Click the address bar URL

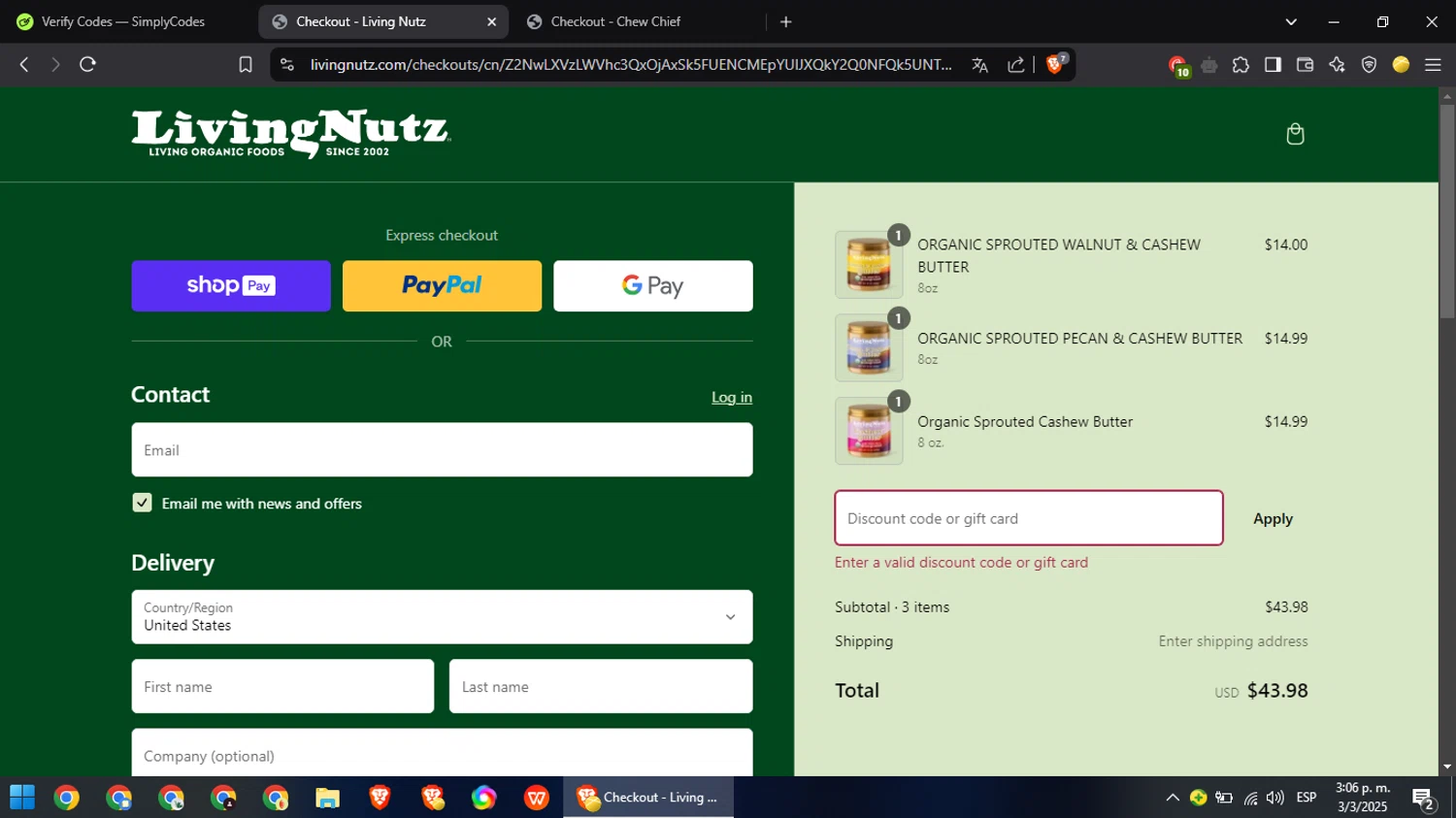click(631, 64)
